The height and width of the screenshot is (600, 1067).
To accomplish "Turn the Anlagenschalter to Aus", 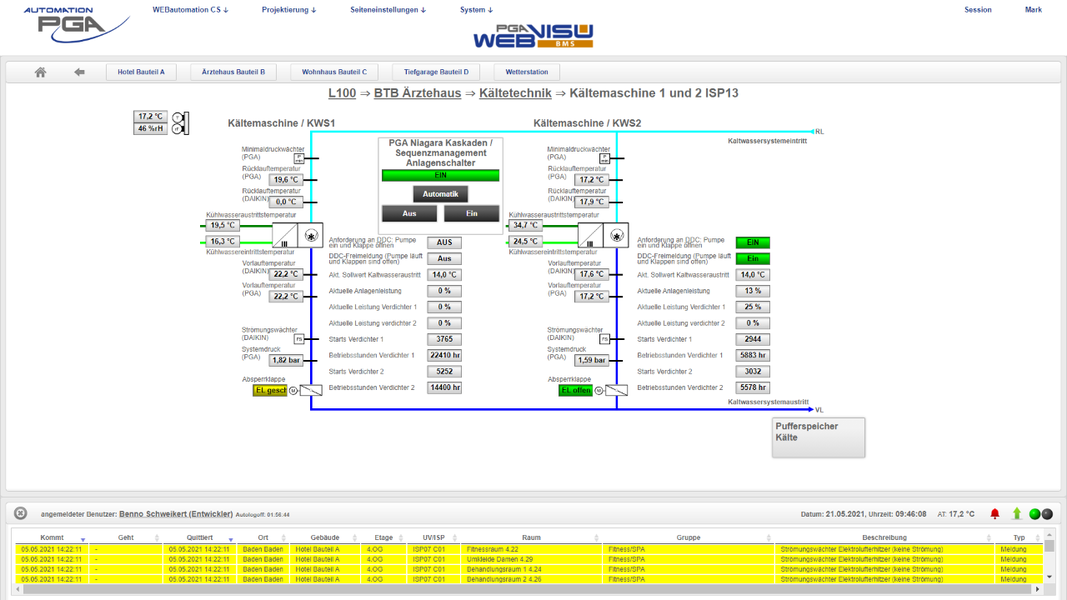I will point(409,213).
